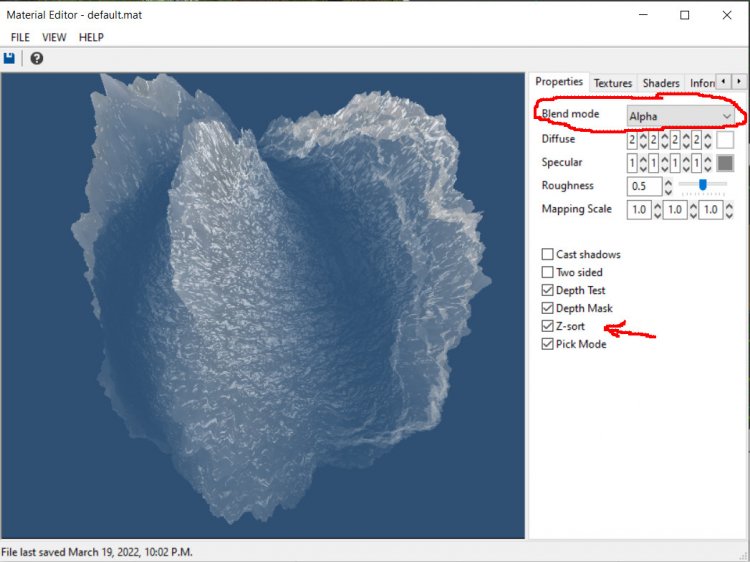Switch to the Shaders tab

coord(661,83)
